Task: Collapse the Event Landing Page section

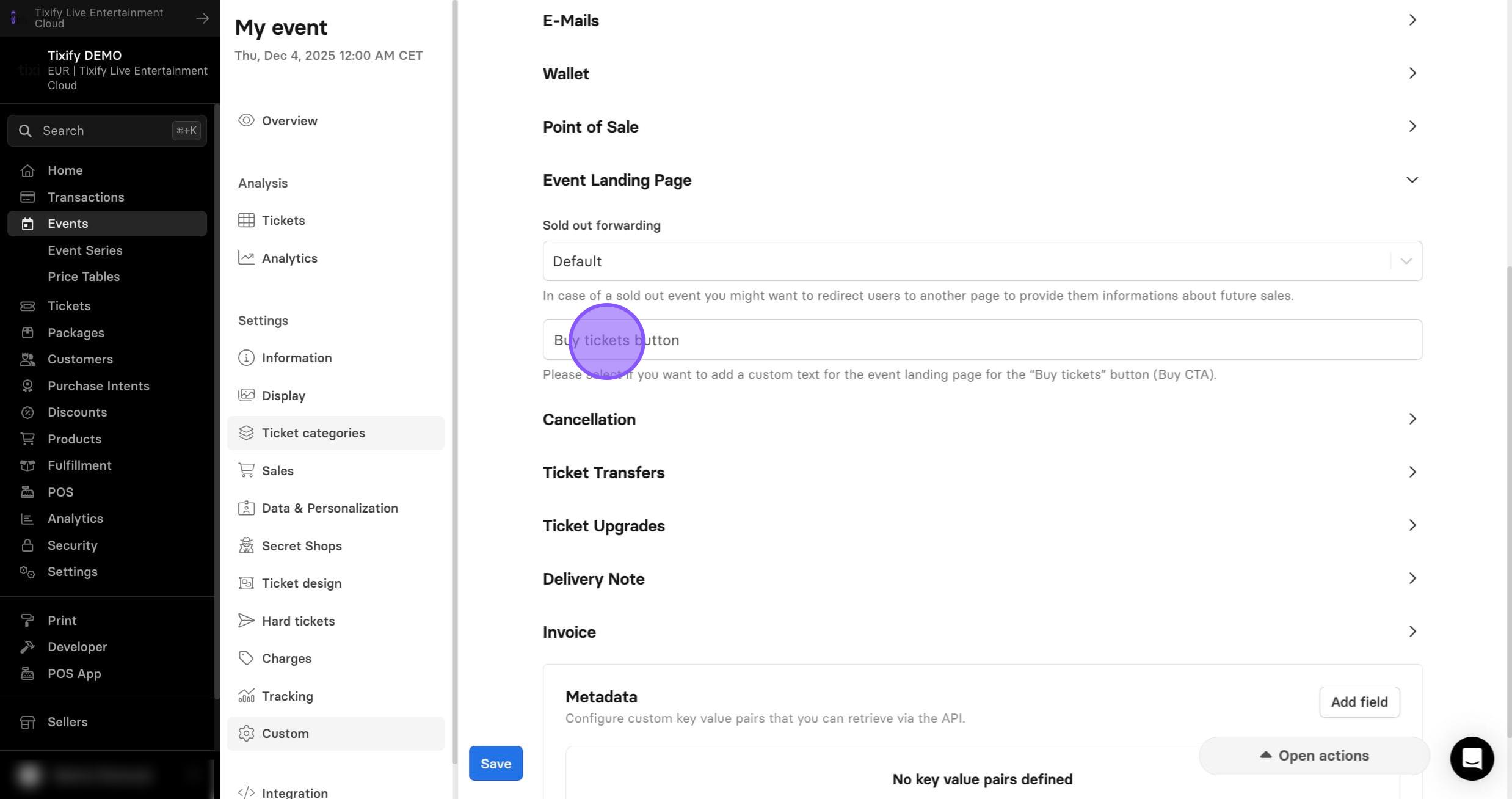Action: (x=1412, y=180)
